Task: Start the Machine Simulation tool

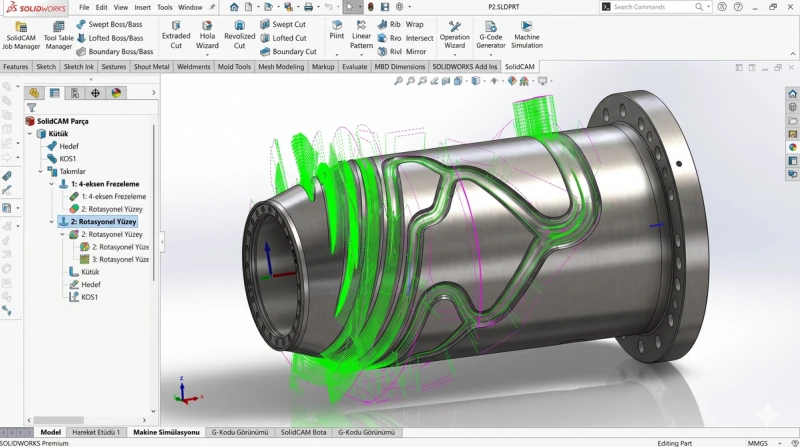Action: pyautogui.click(x=527, y=35)
